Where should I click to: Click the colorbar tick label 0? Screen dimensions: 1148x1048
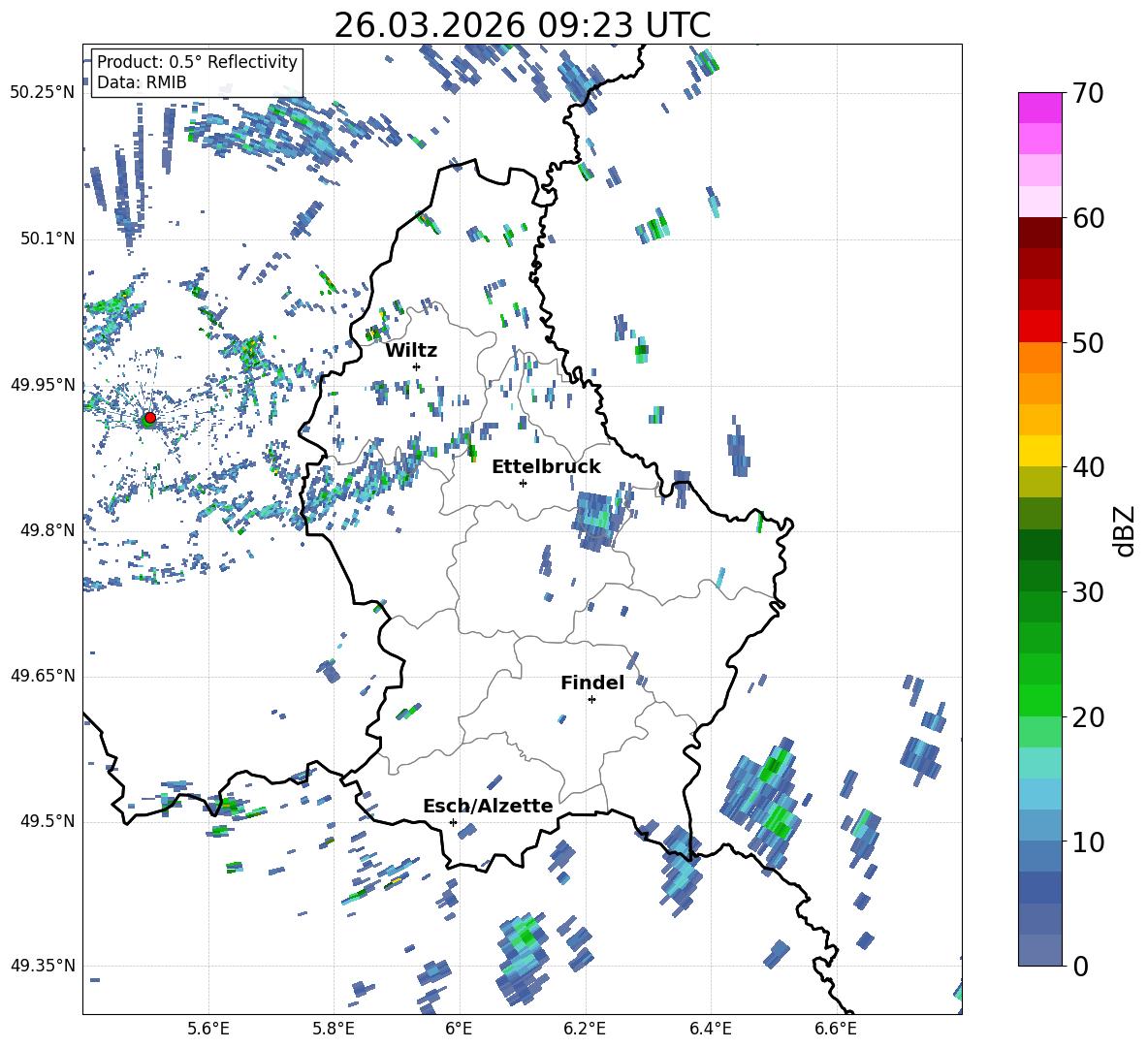pos(1080,966)
